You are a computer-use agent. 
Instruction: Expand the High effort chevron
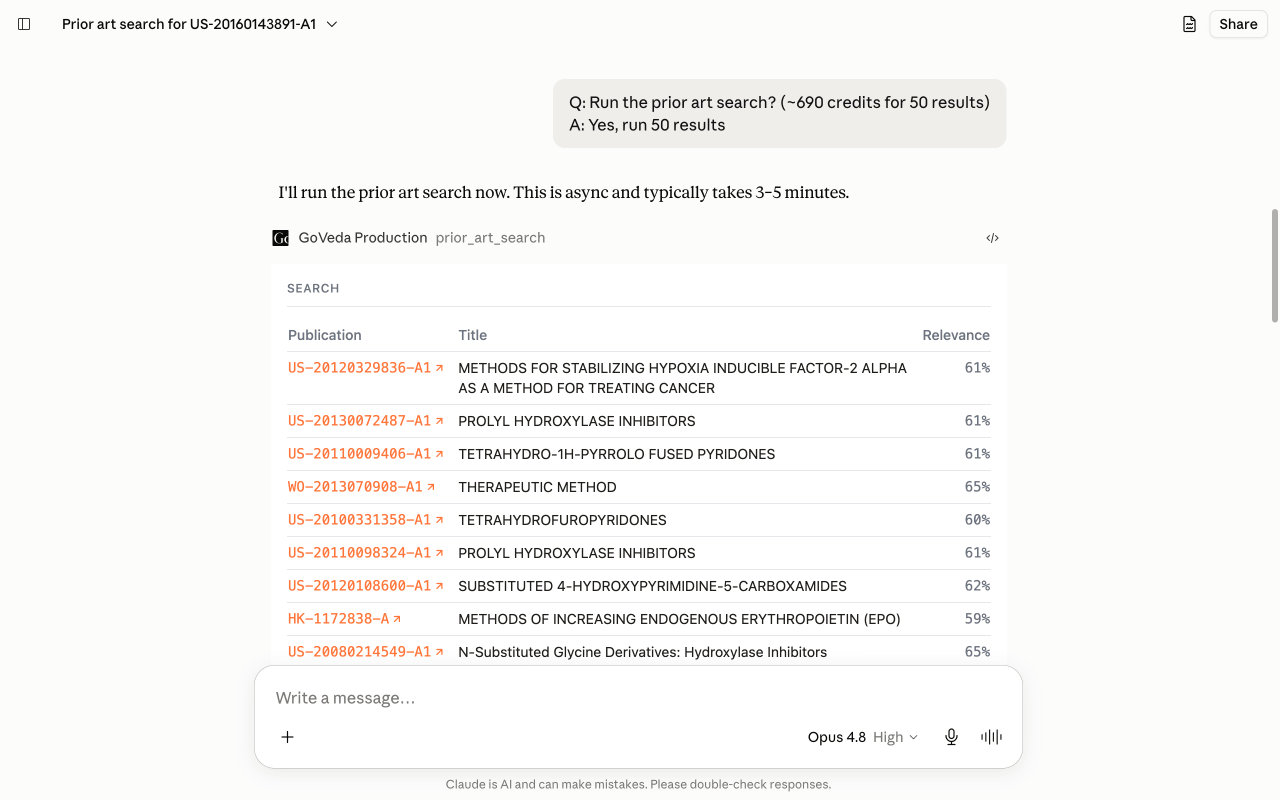pos(913,737)
